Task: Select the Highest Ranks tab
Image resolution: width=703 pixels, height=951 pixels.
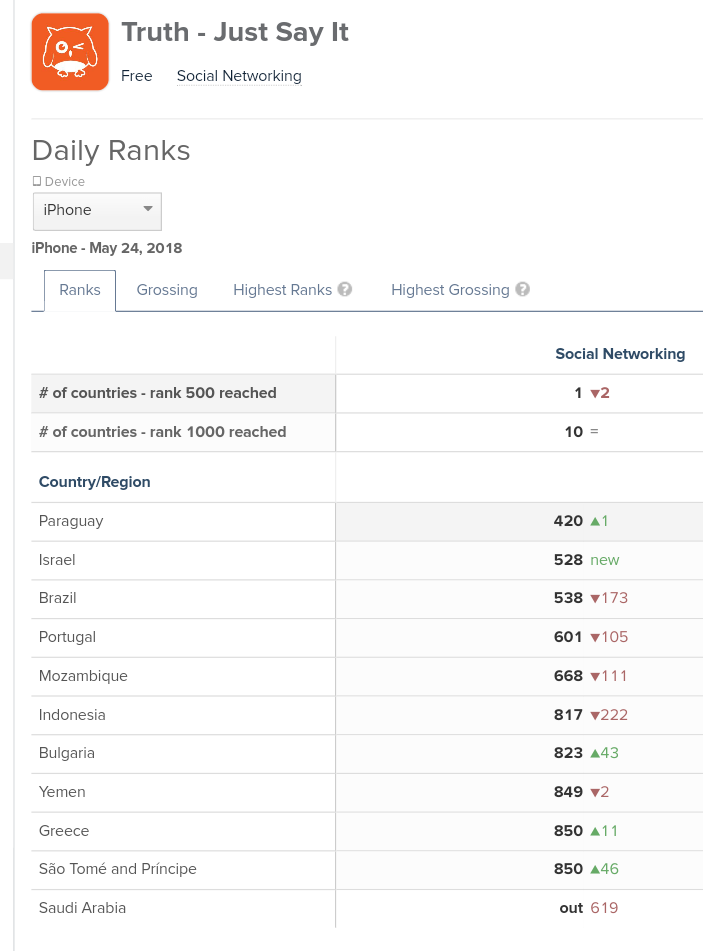Action: [x=282, y=289]
